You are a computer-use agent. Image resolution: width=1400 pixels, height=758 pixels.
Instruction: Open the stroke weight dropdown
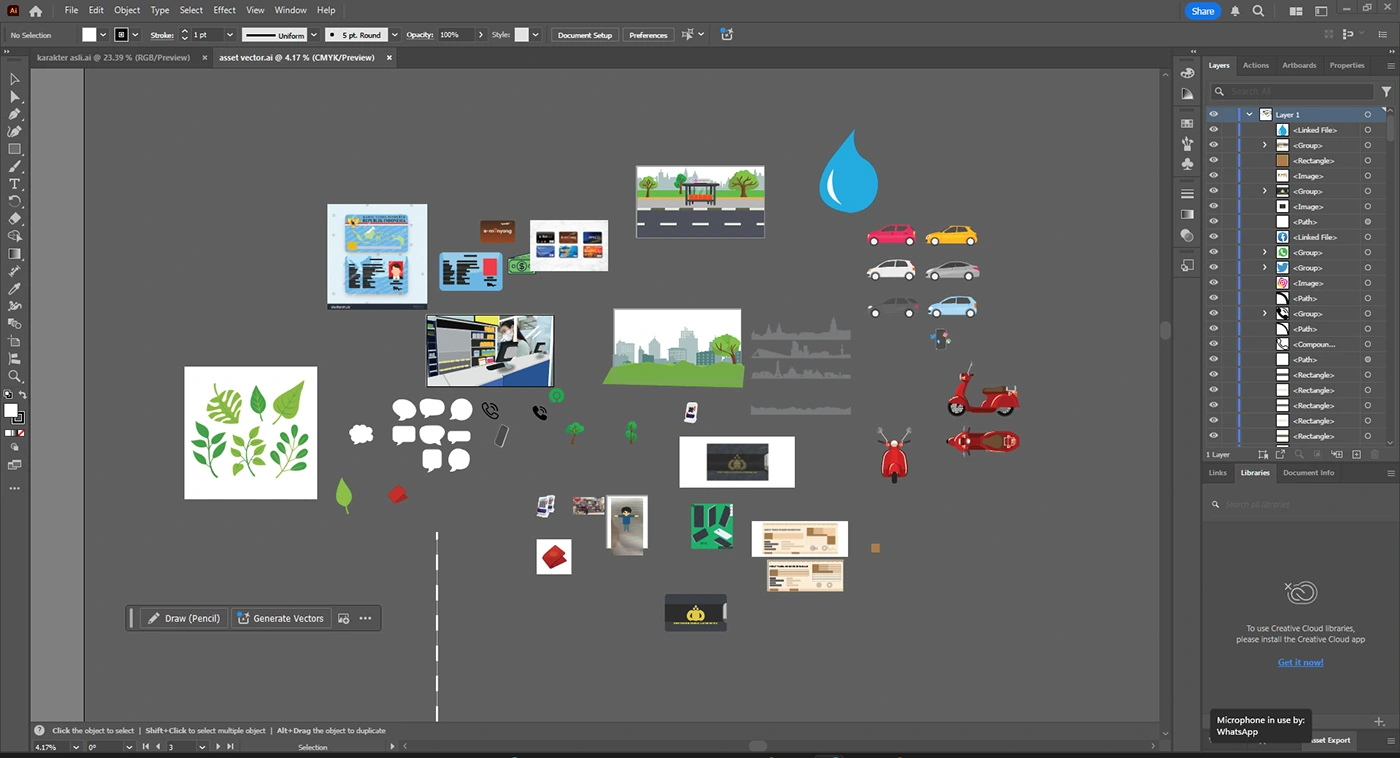(229, 35)
